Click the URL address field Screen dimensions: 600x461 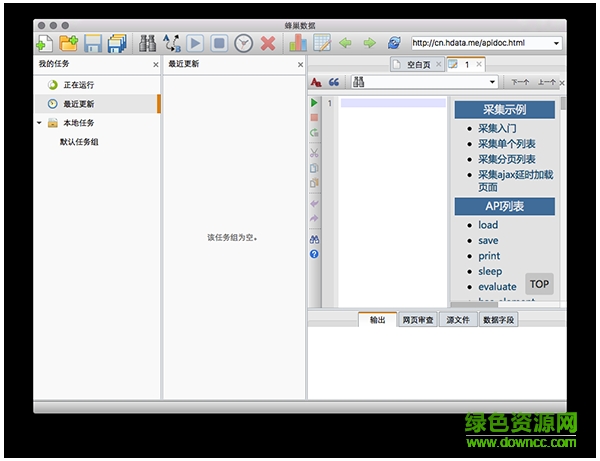[481, 43]
